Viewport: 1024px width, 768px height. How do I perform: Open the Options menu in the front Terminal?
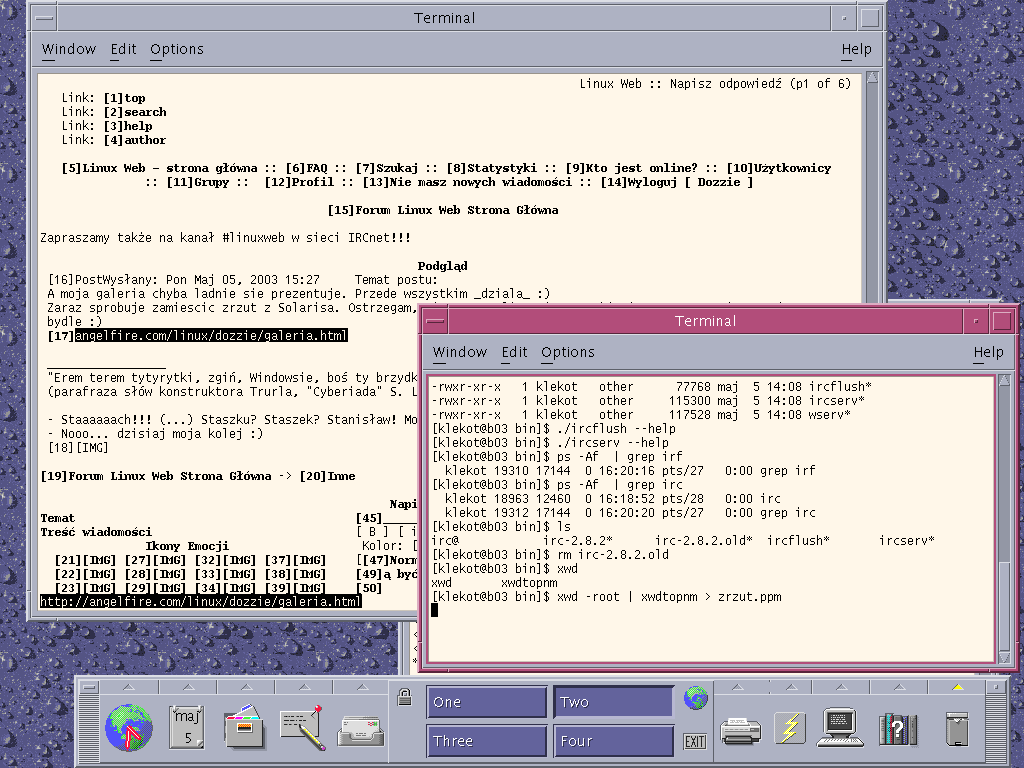pos(568,352)
